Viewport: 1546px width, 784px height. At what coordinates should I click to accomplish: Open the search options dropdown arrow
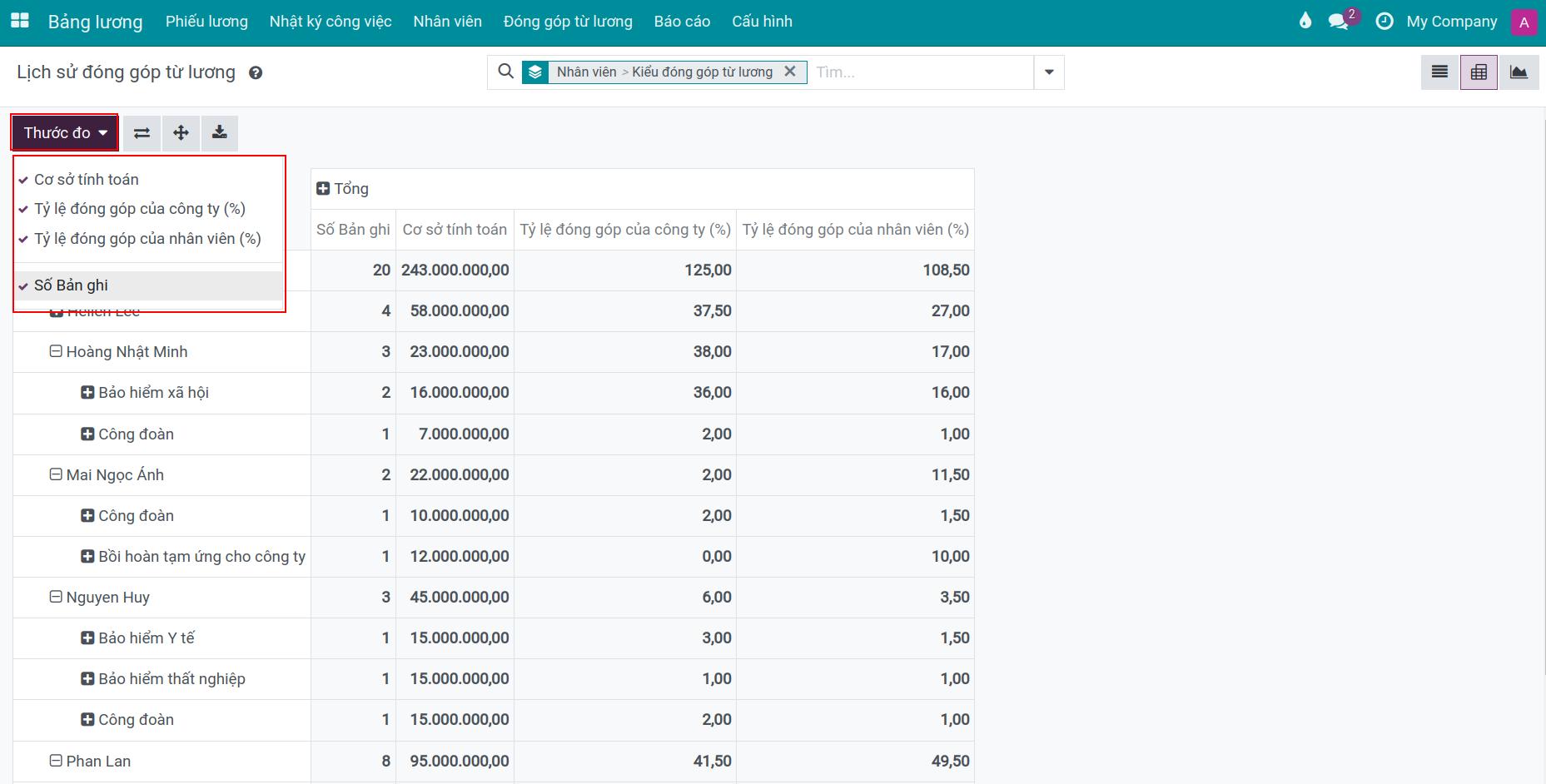click(1049, 72)
